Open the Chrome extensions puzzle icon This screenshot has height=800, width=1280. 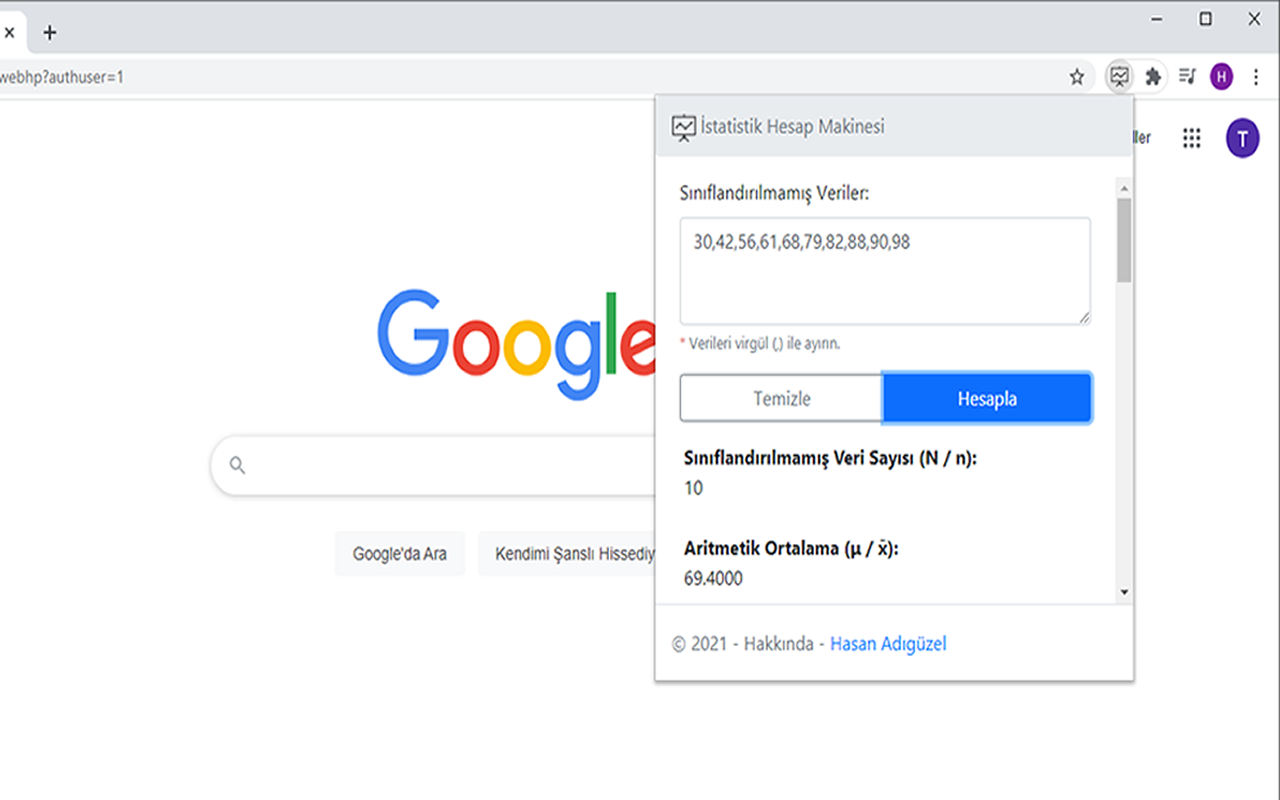click(x=1153, y=76)
